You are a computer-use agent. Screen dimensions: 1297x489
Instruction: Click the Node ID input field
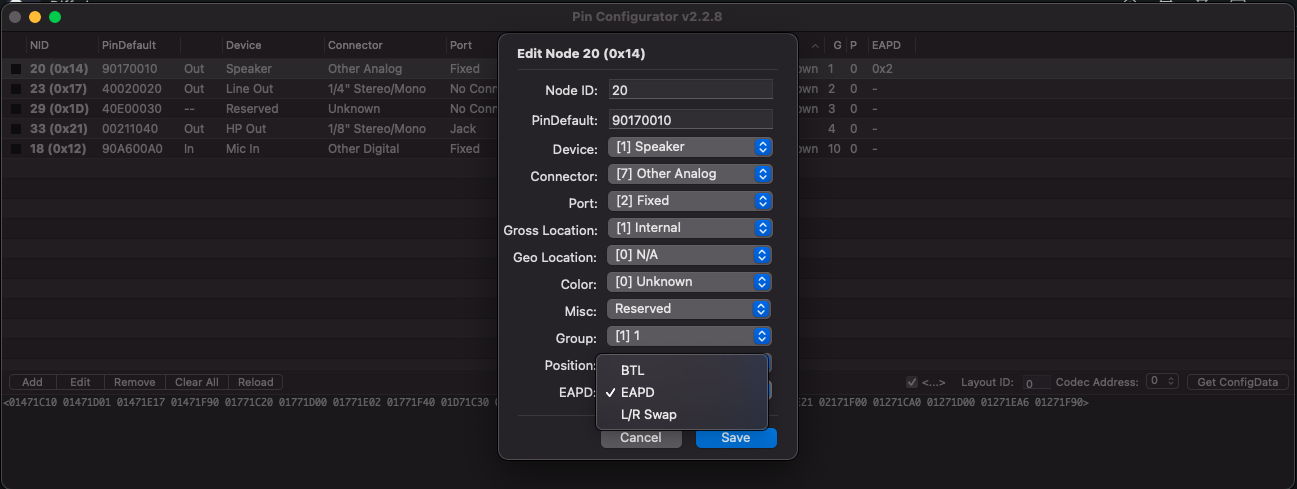click(690, 90)
